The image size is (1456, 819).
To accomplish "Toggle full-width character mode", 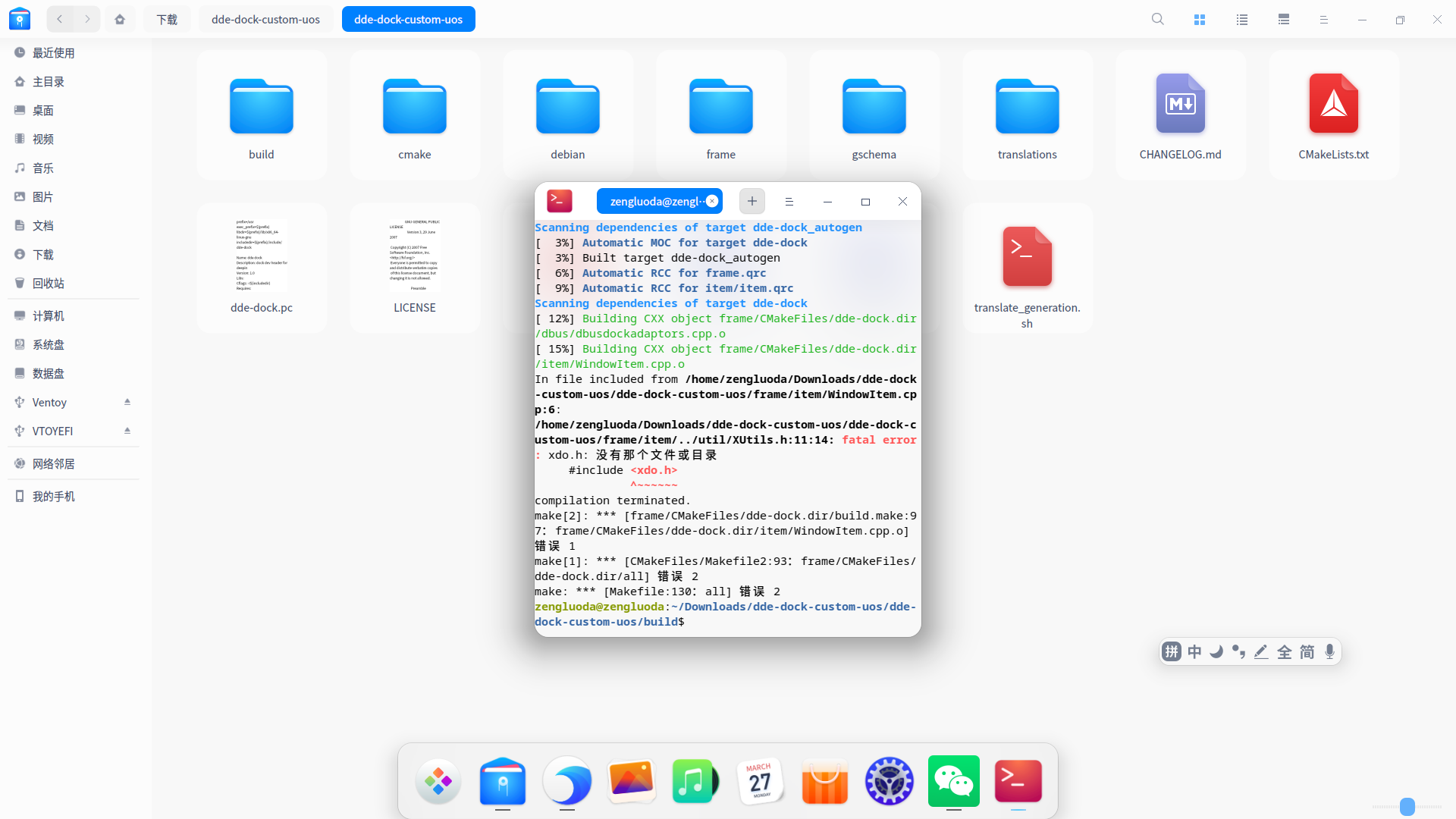I will tap(1285, 651).
